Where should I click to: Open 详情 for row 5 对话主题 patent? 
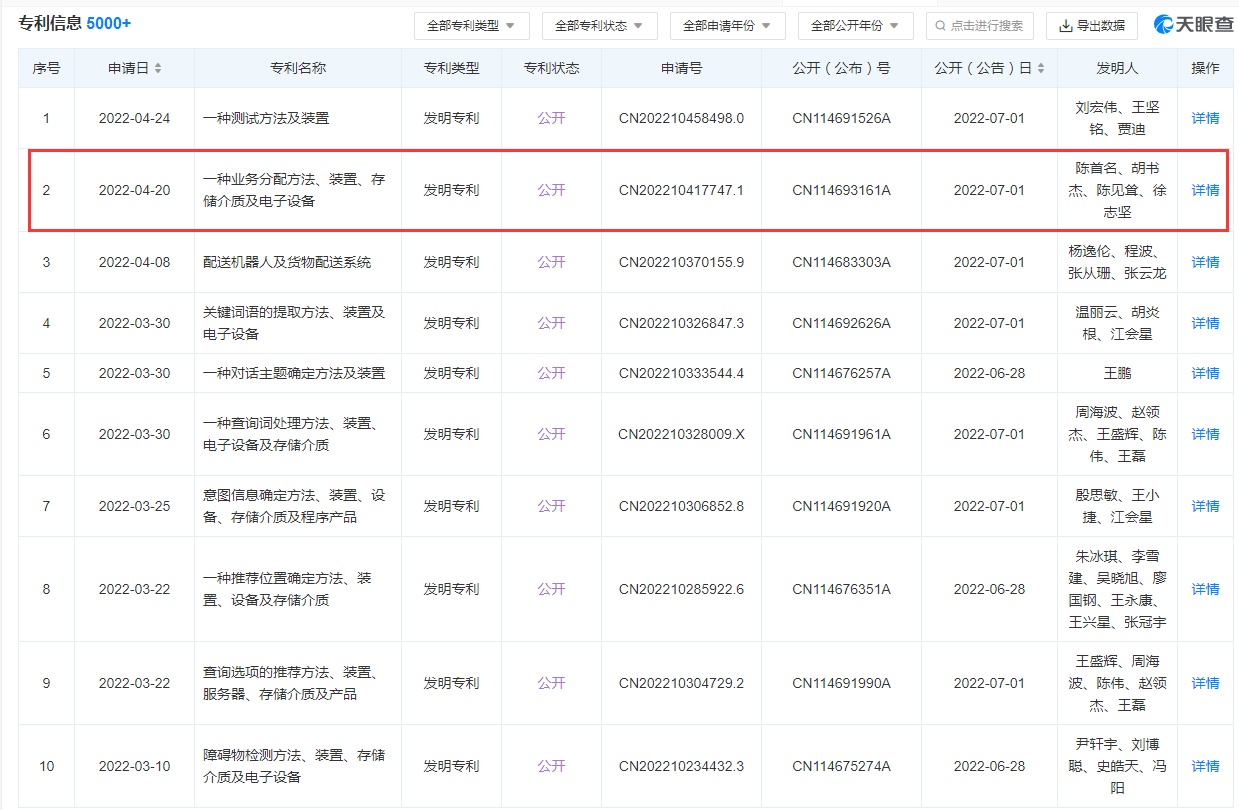pos(1205,373)
